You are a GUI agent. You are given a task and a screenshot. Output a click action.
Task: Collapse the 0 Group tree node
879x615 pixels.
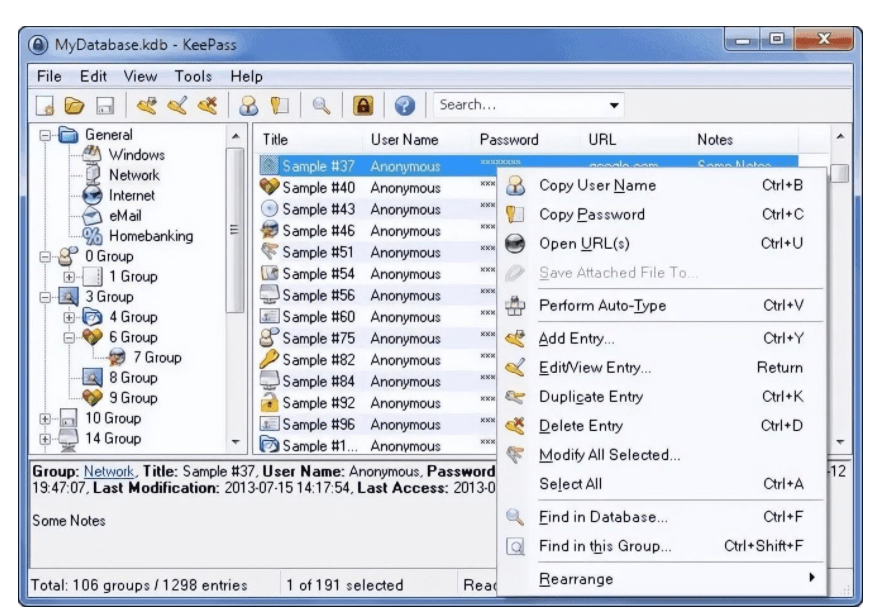coord(45,257)
